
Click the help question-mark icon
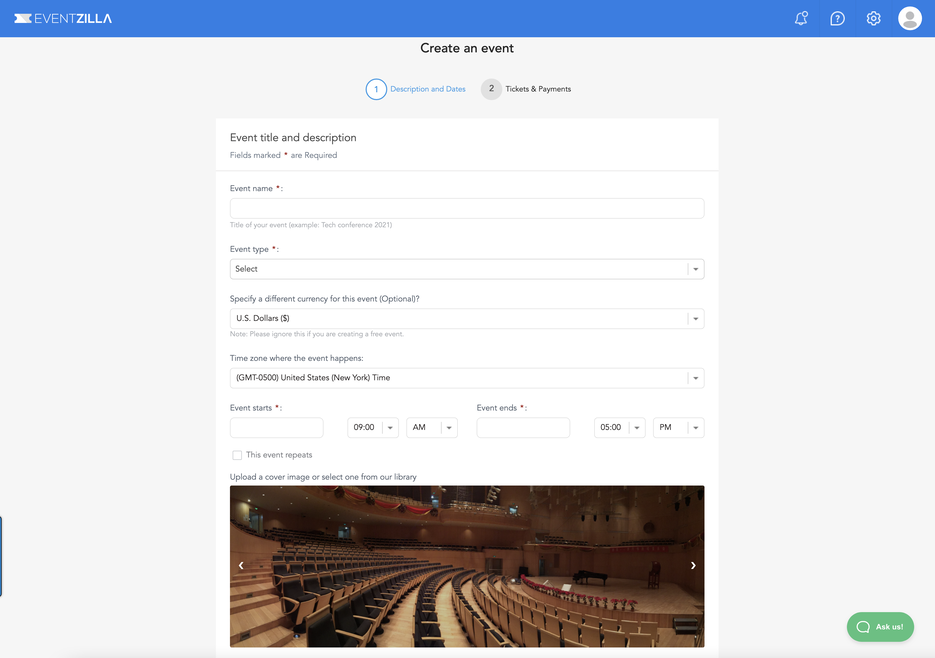(x=837, y=17)
